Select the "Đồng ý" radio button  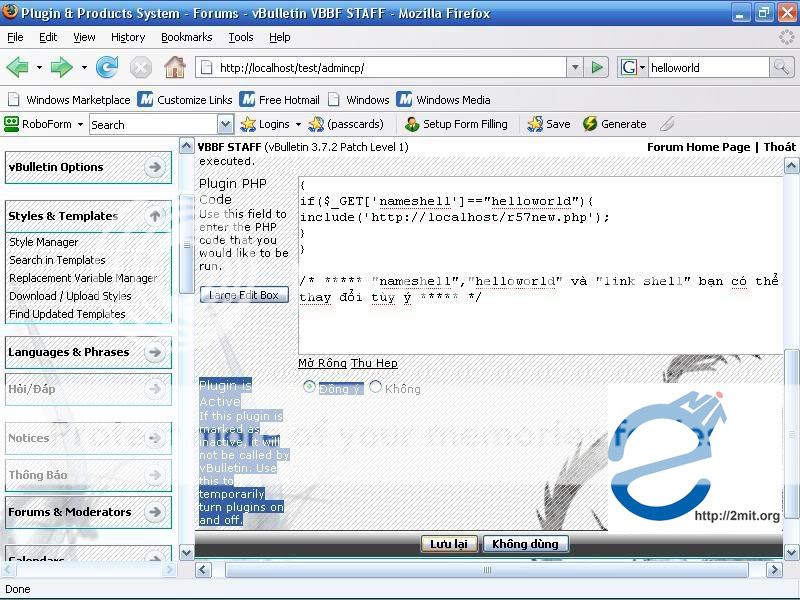pyautogui.click(x=309, y=387)
